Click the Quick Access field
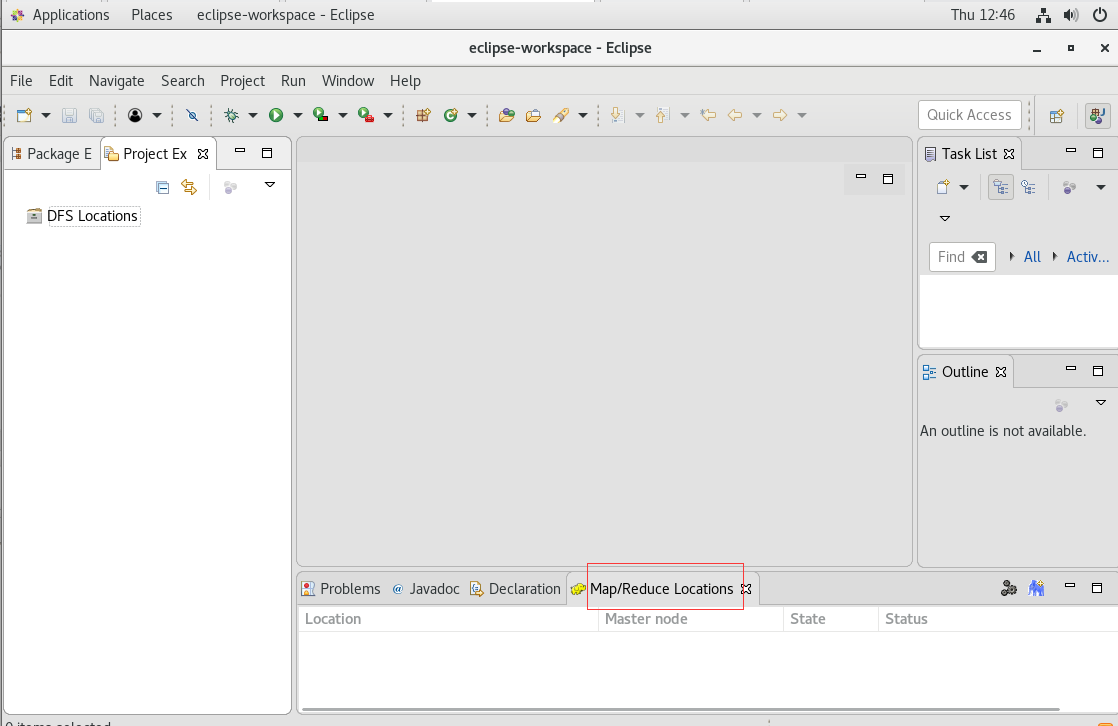Viewport: 1118px width, 726px height. coord(970,115)
